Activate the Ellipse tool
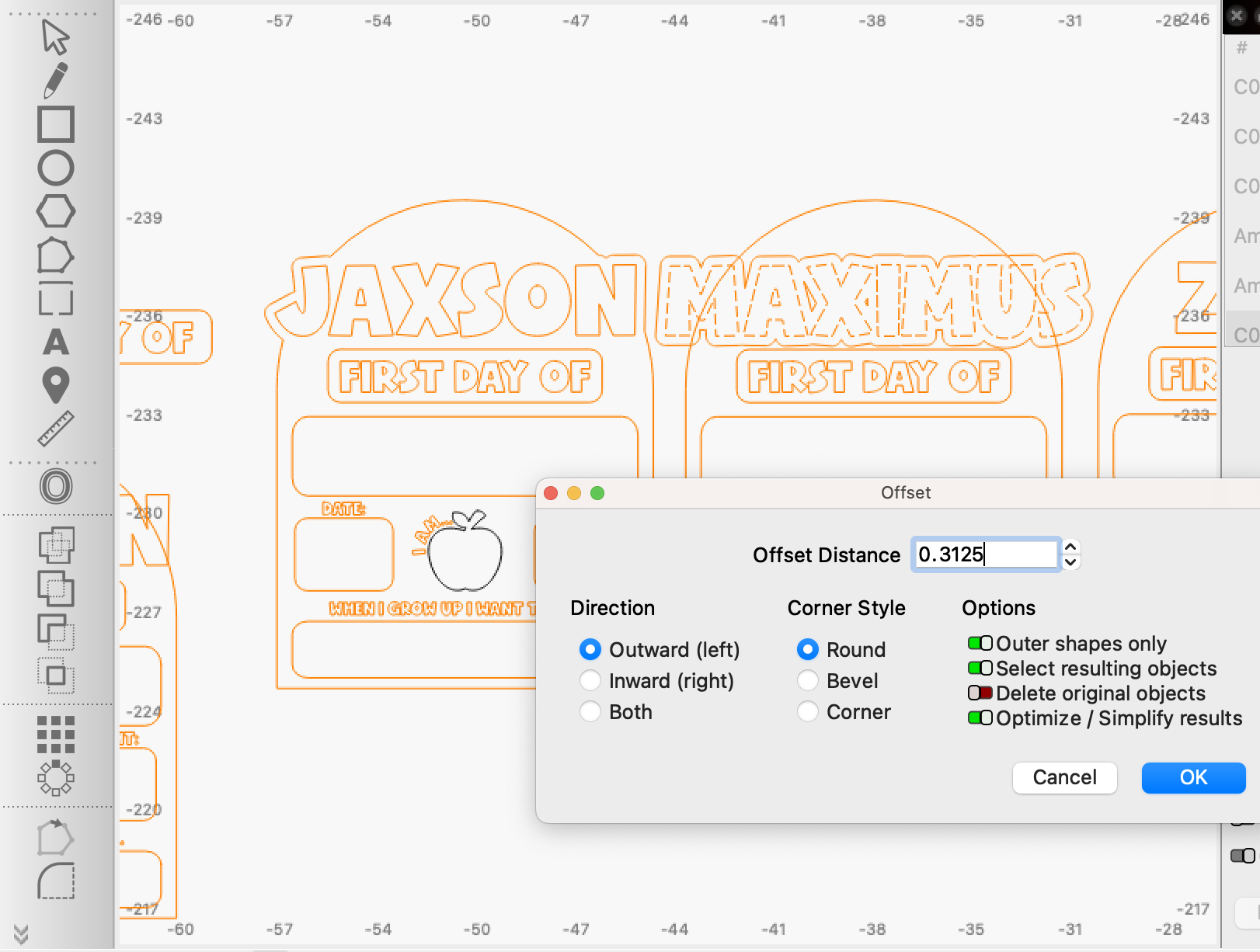Screen dimensions: 1260x952 click(55, 168)
